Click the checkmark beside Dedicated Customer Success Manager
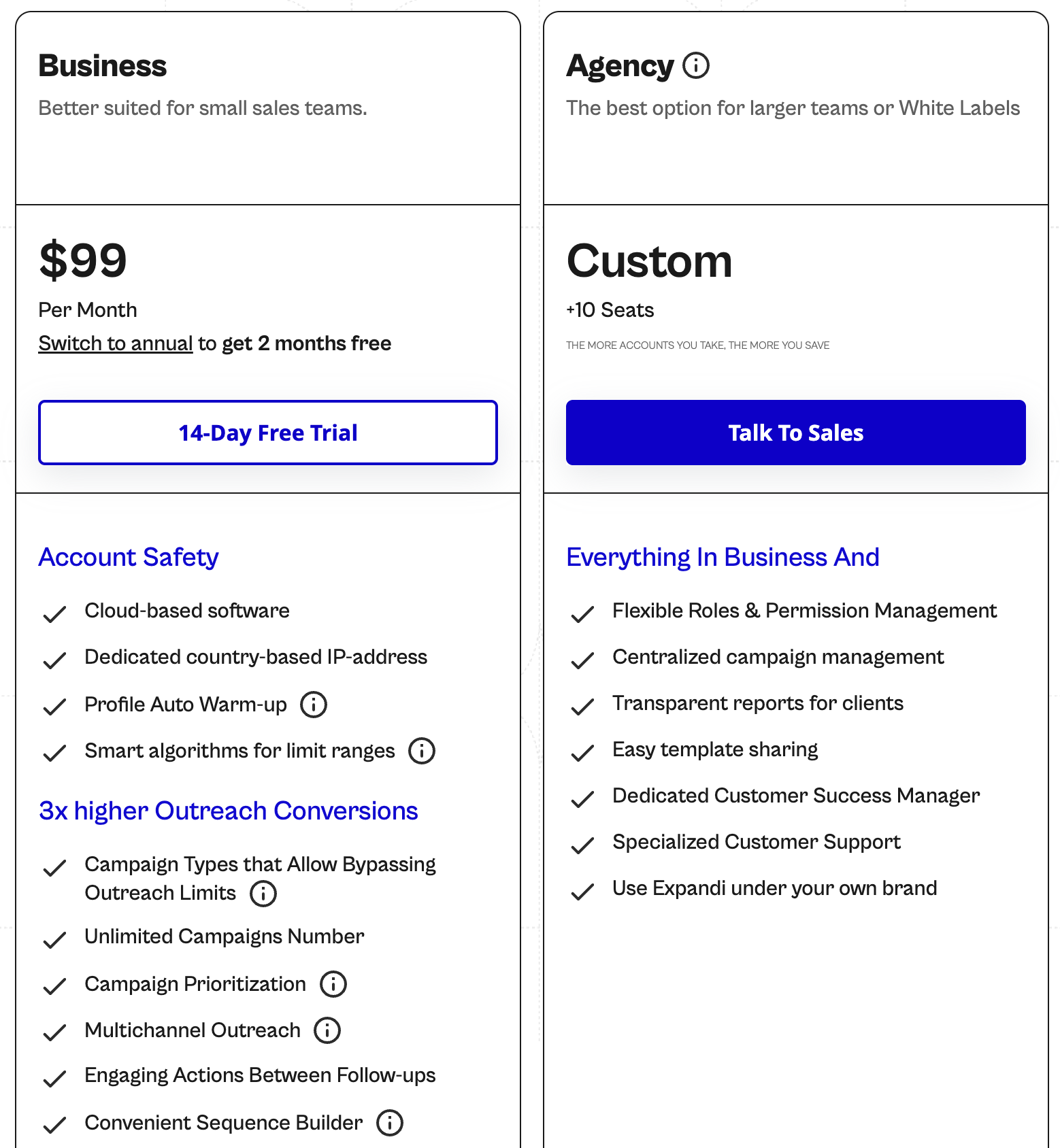The width and height of the screenshot is (1060, 1148). pyautogui.click(x=584, y=799)
